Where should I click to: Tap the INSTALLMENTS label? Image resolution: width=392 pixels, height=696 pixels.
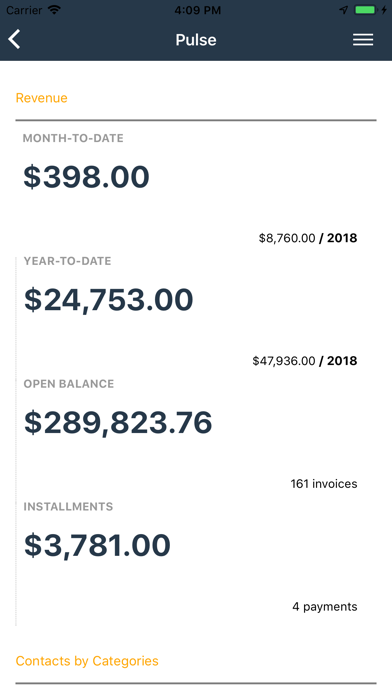[x=68, y=506]
